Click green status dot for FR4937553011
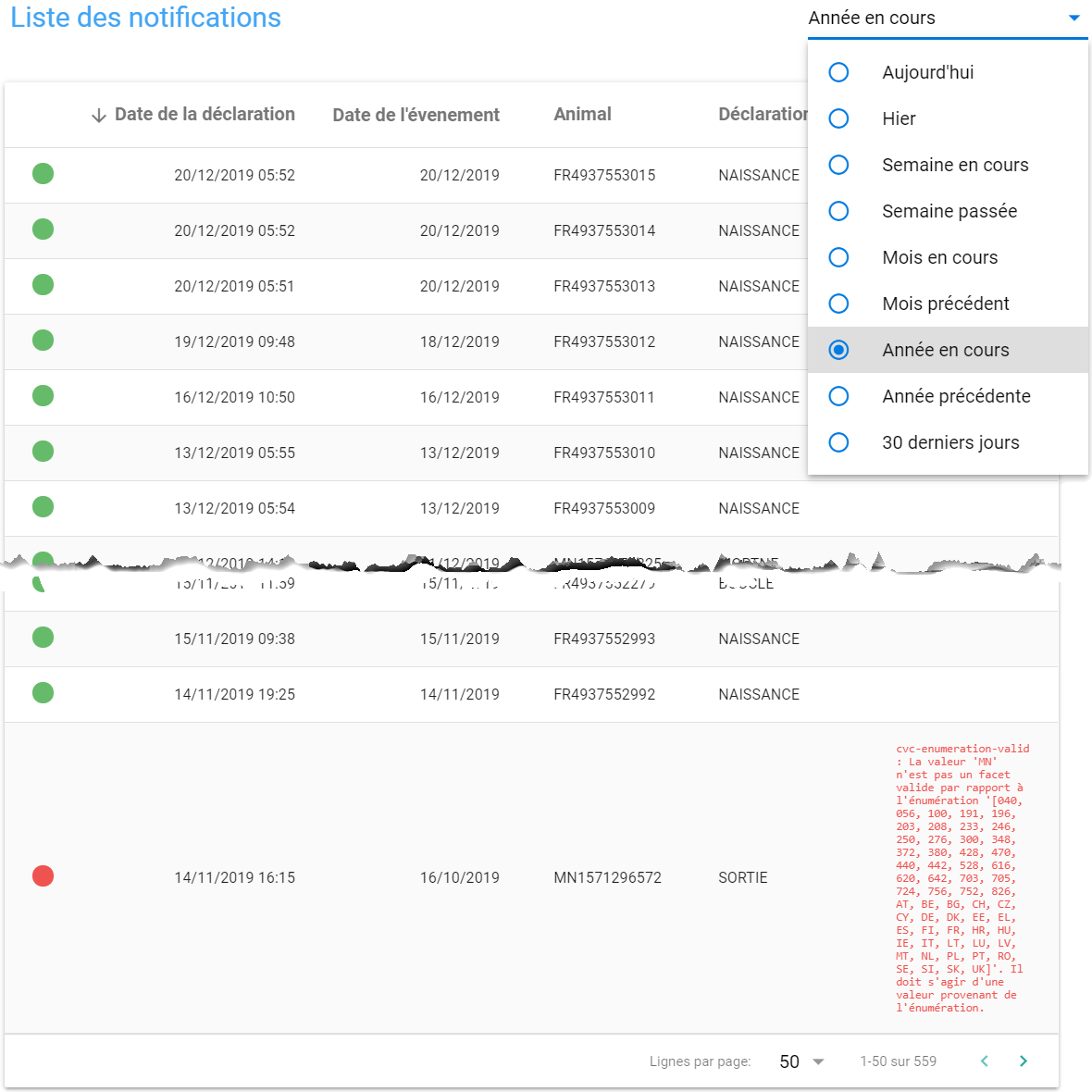The width and height of the screenshot is (1092, 1092). 43,395
